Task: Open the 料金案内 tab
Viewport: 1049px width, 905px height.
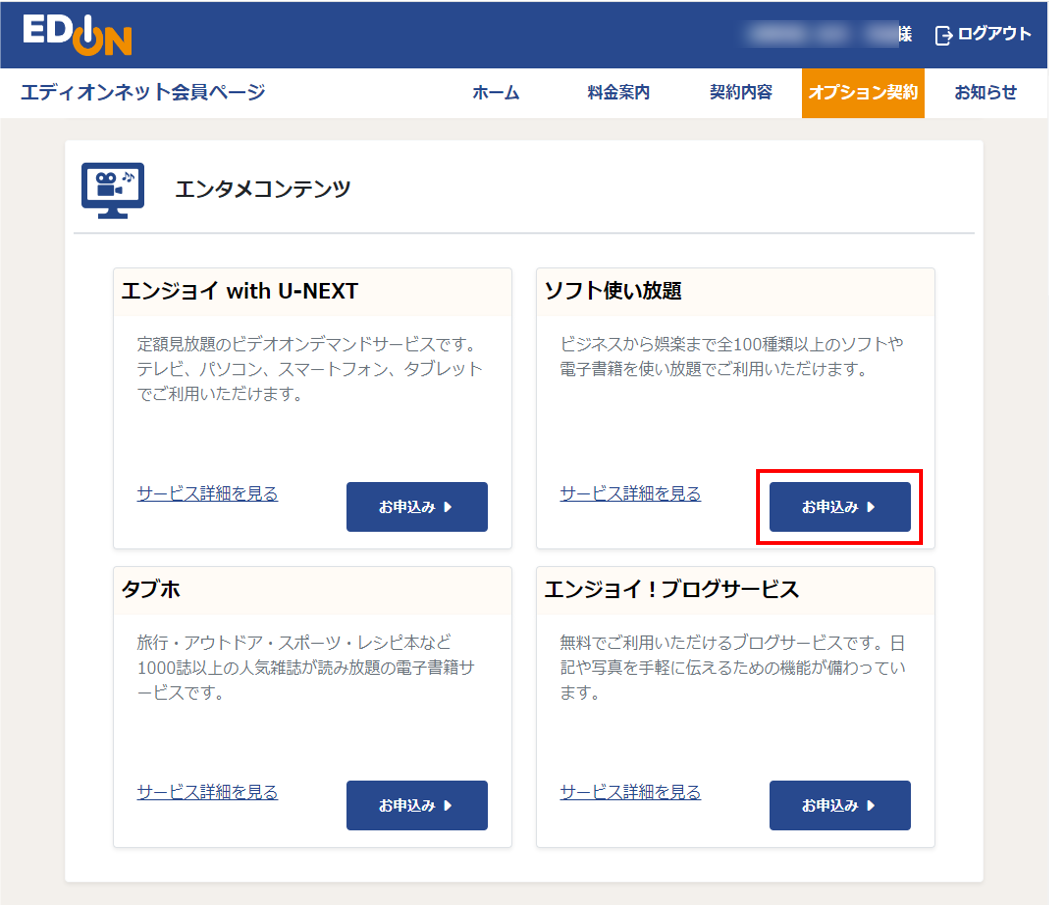Action: 618,92
